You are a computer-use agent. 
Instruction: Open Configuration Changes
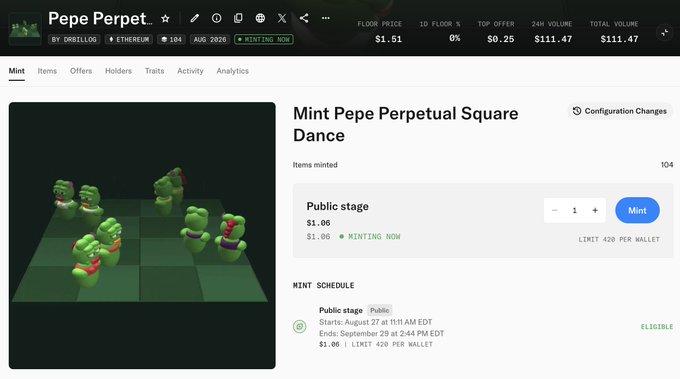pos(620,111)
